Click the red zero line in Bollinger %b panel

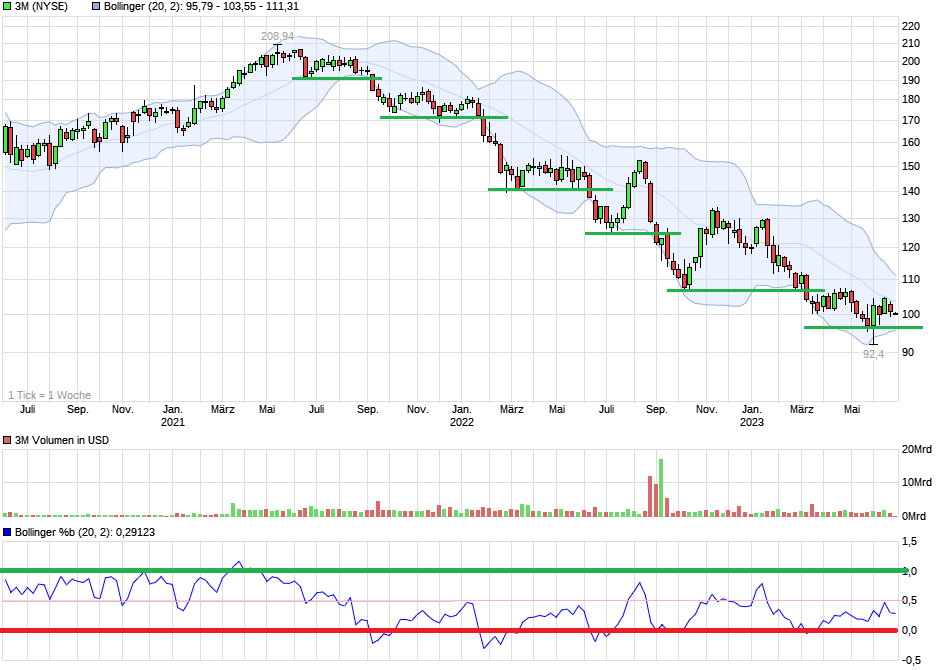tap(450, 630)
